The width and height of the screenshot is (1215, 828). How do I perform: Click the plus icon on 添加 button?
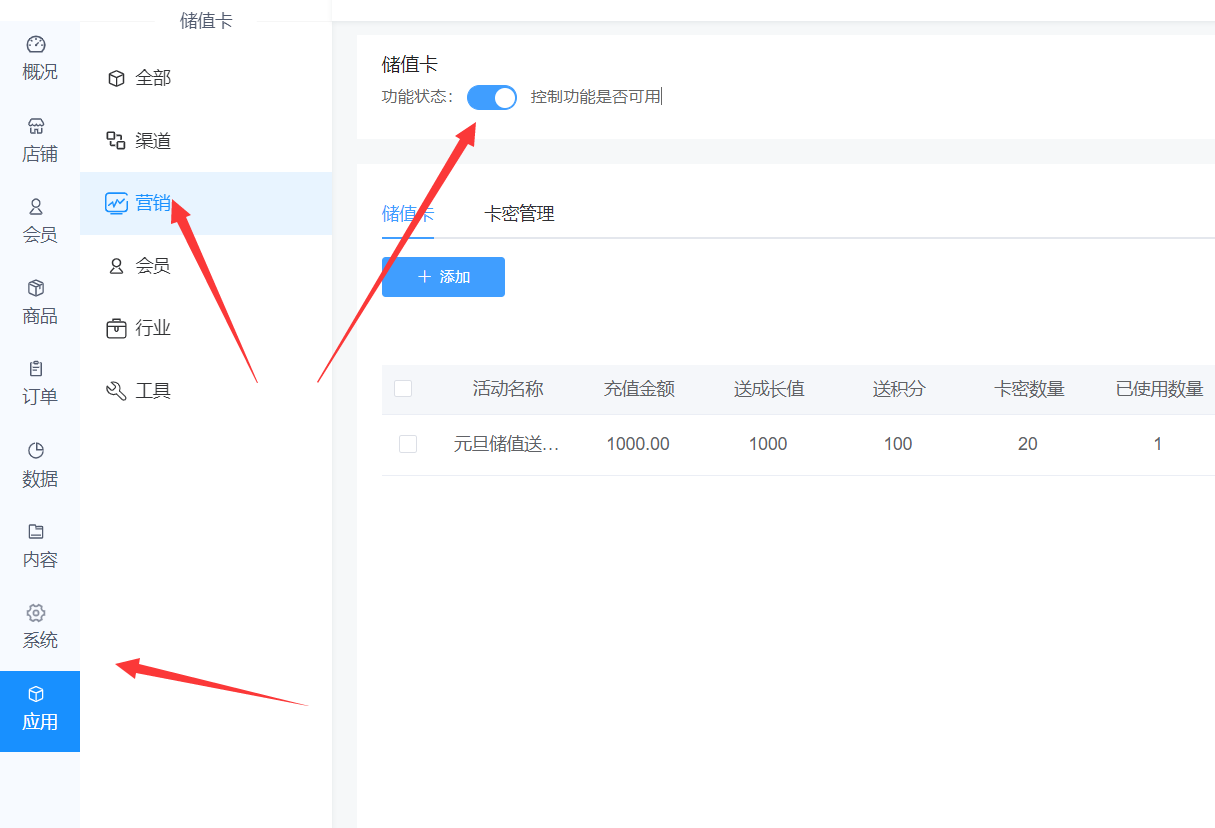pyautogui.click(x=424, y=277)
